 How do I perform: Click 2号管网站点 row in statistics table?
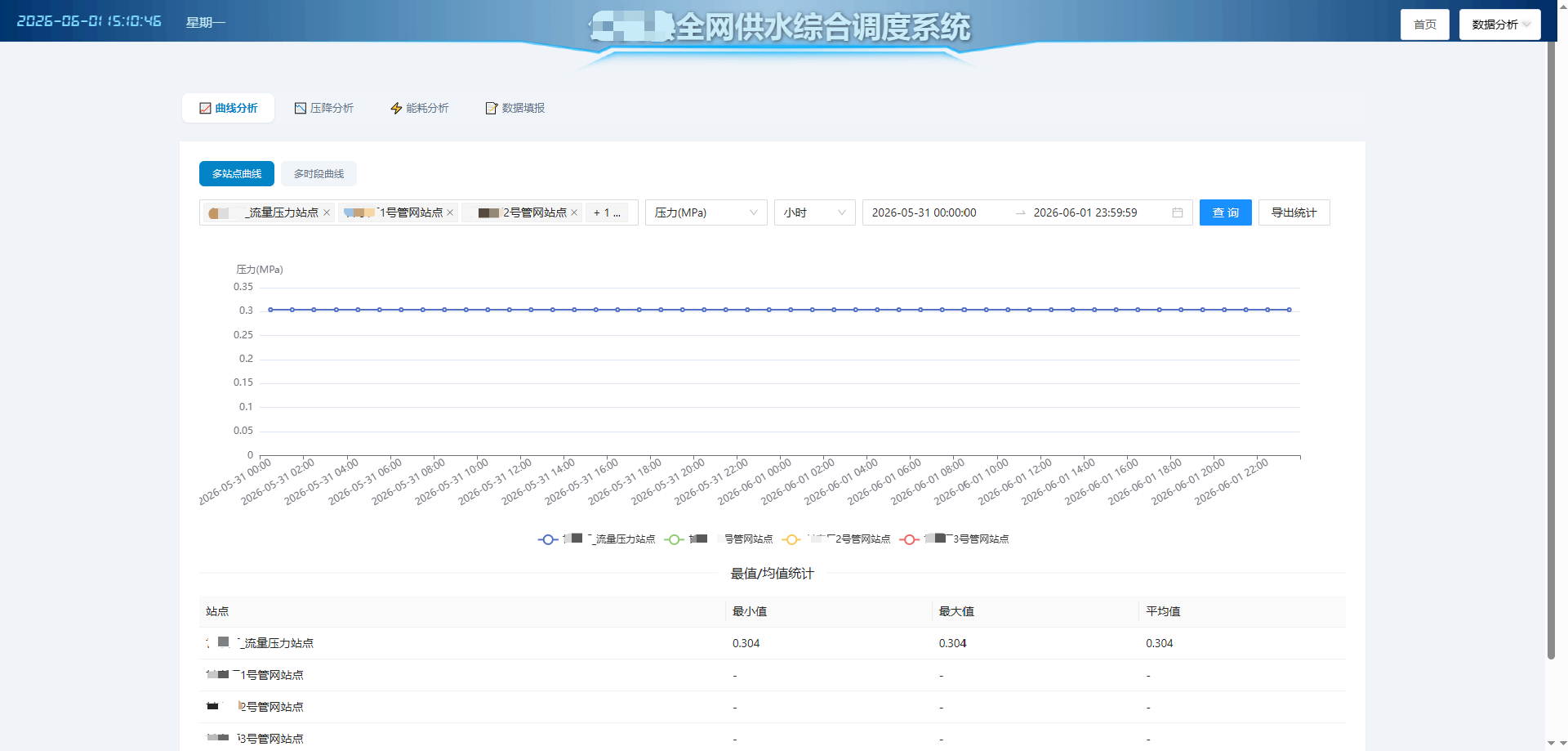point(773,707)
